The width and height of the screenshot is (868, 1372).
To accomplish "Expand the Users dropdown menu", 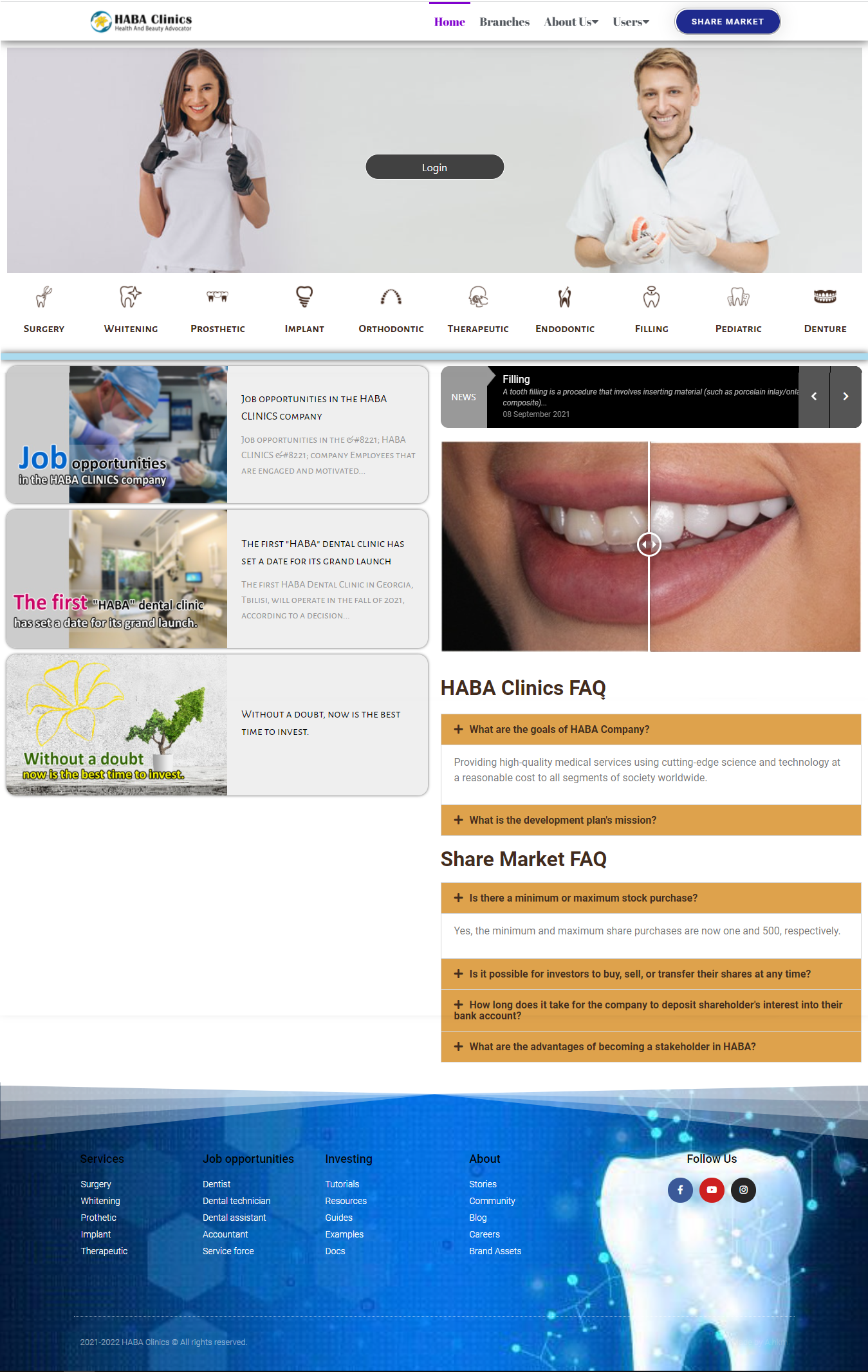I will (631, 22).
